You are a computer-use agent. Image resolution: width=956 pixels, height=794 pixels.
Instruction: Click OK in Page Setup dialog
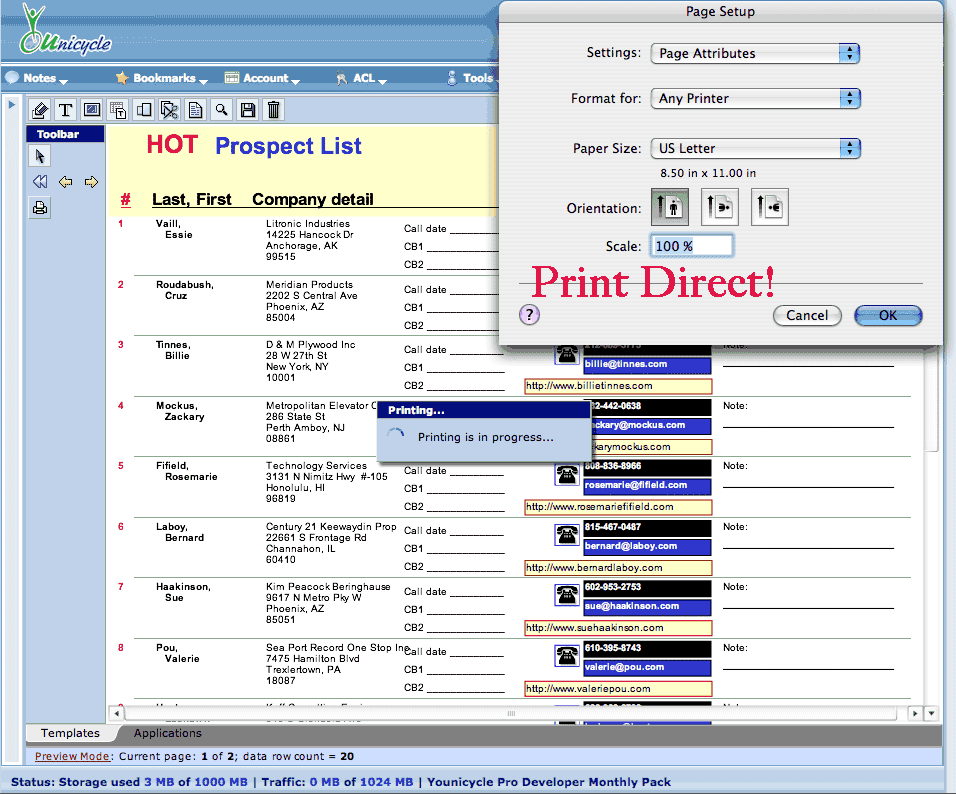pyautogui.click(x=888, y=315)
